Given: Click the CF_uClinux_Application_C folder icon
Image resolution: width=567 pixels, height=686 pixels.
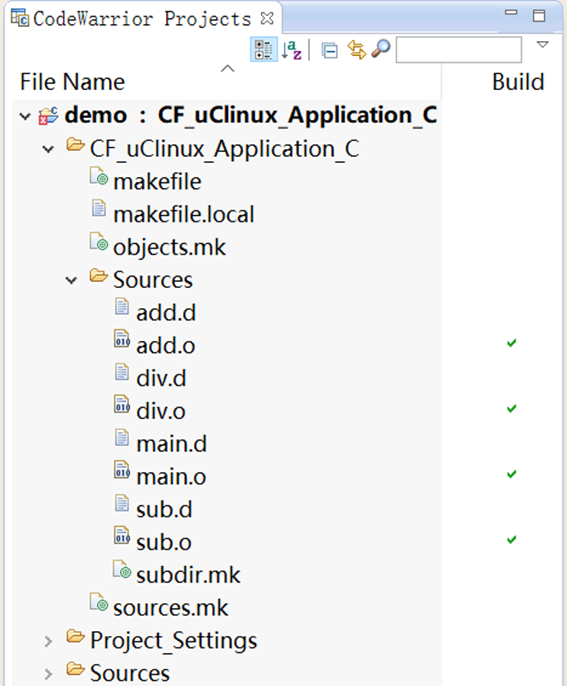Looking at the screenshot, I should [75, 144].
